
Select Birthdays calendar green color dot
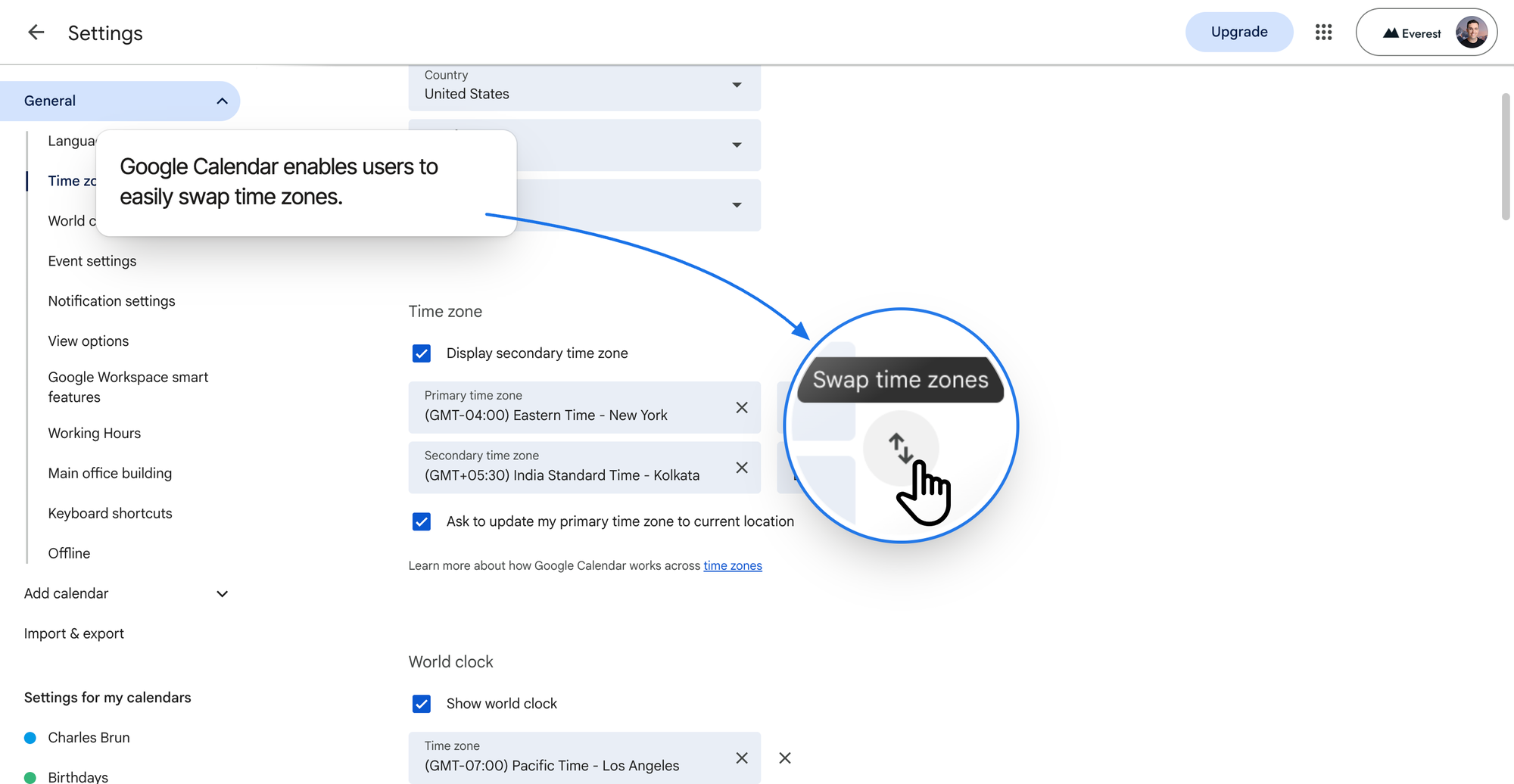point(30,777)
